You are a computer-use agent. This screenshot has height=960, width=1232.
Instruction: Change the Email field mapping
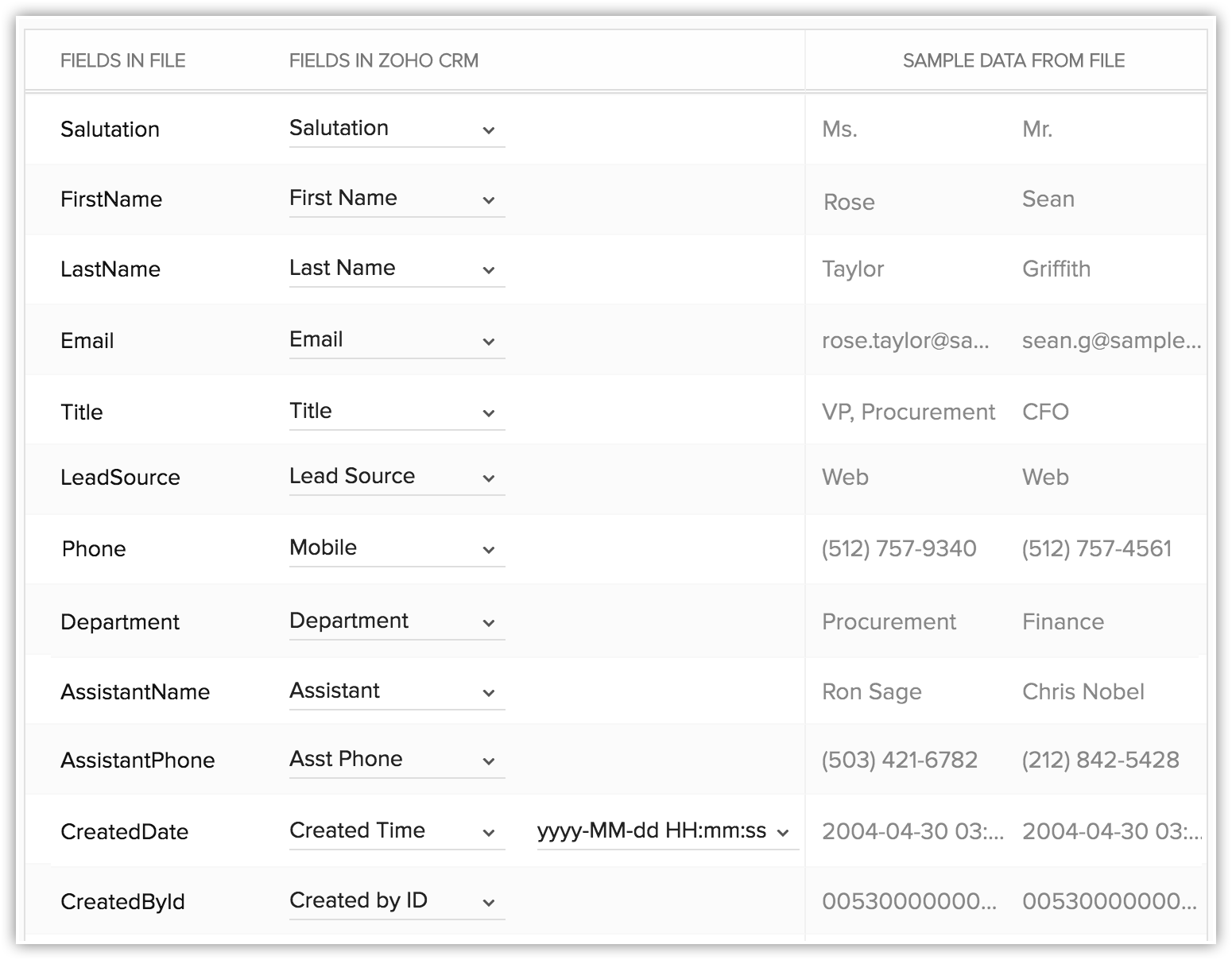click(397, 340)
